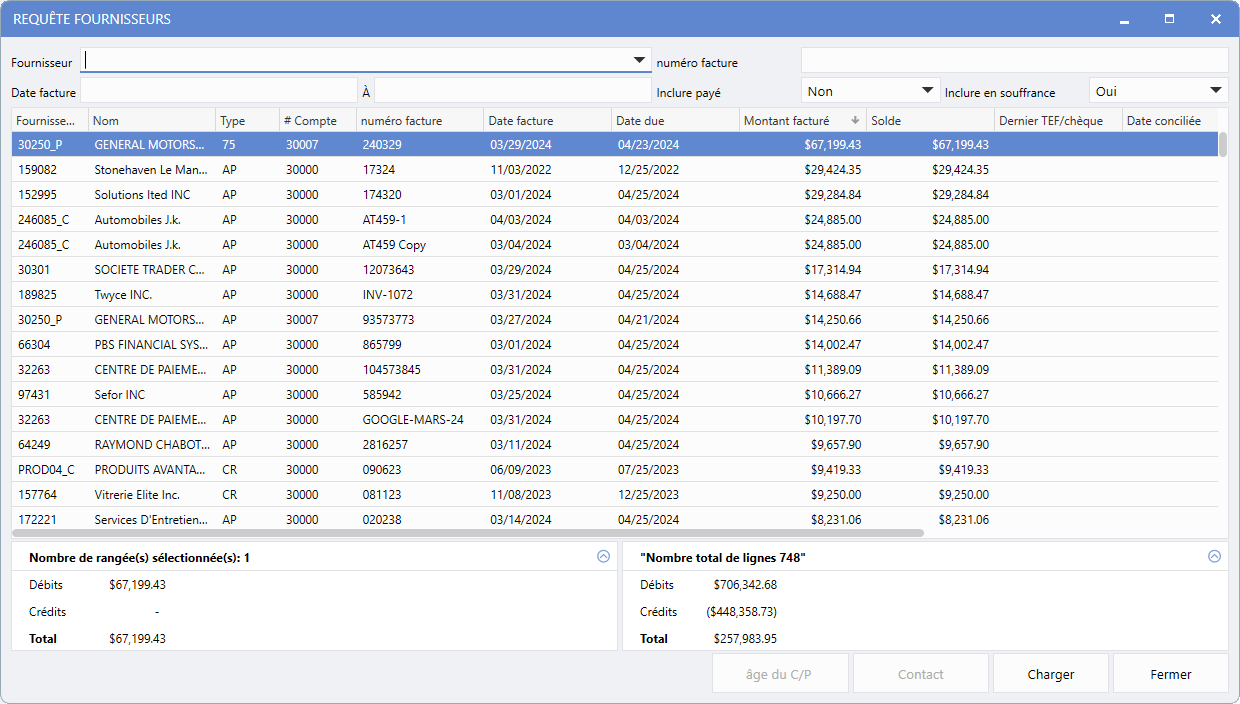Select the Services D'Entretien... row
The image size is (1240, 704).
coord(615,520)
